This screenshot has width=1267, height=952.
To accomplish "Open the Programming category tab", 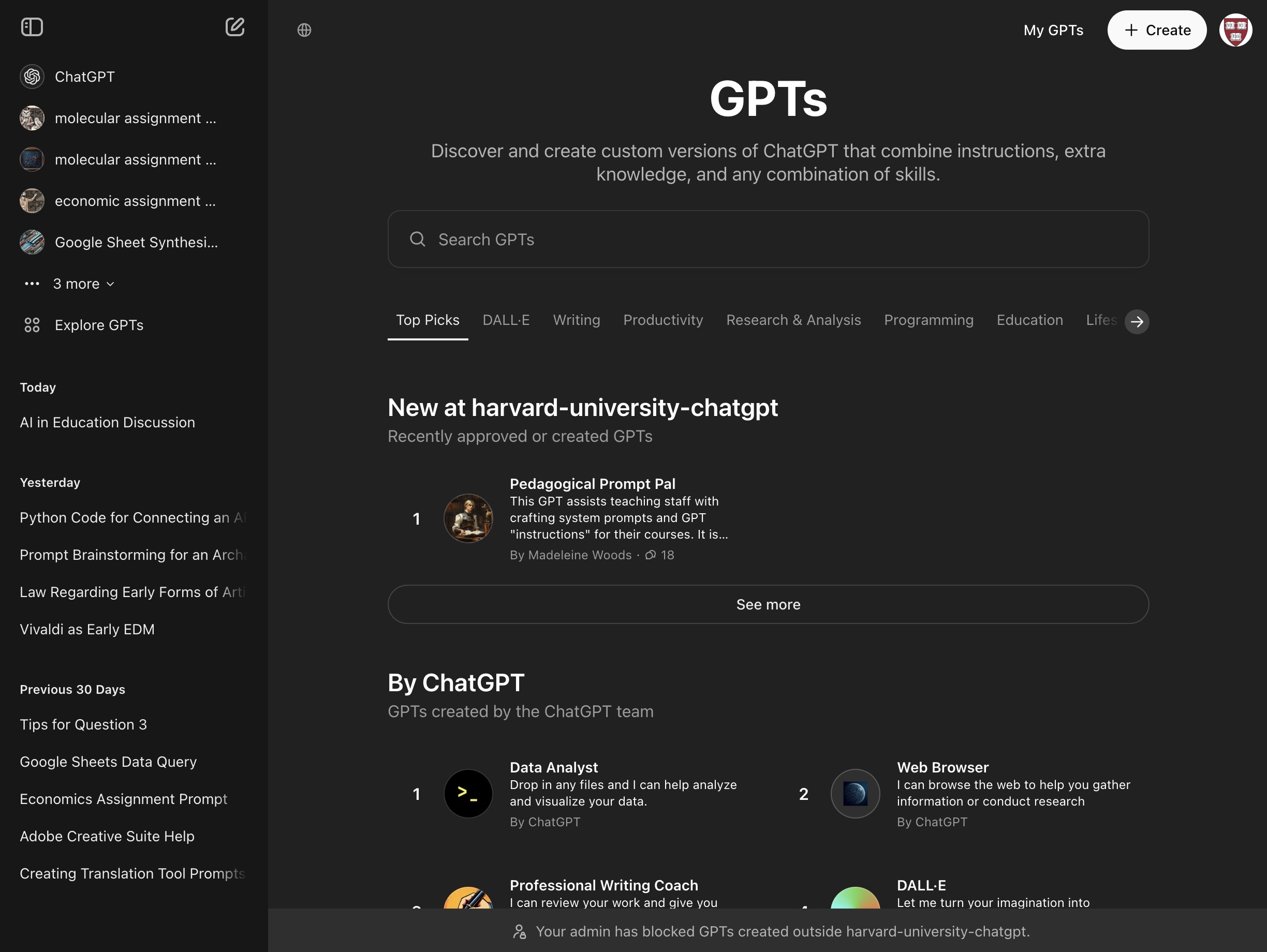I will pyautogui.click(x=928, y=320).
